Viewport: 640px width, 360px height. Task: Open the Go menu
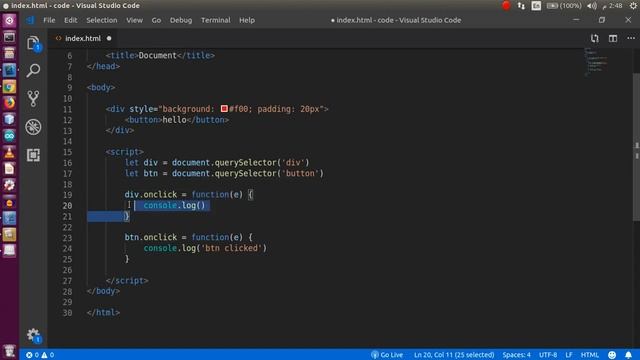tap(156, 20)
